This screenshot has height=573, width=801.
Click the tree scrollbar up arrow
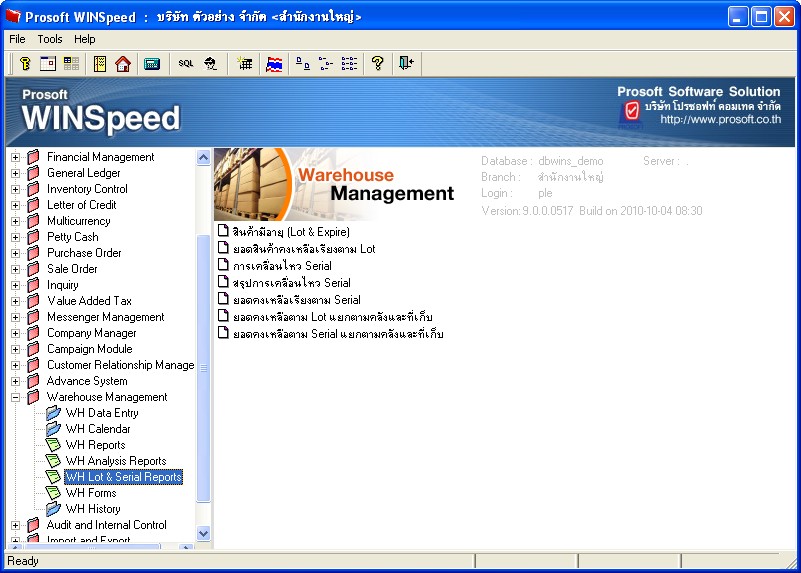point(203,157)
